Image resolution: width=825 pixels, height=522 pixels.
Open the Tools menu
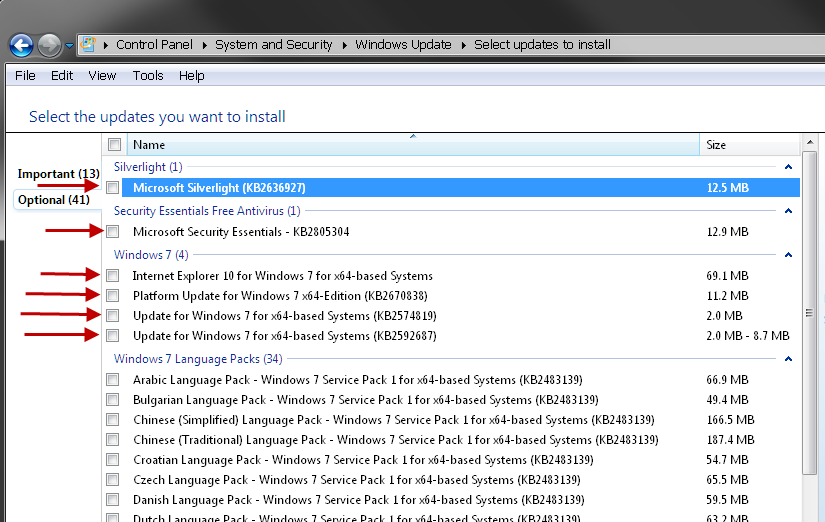pyautogui.click(x=147, y=75)
